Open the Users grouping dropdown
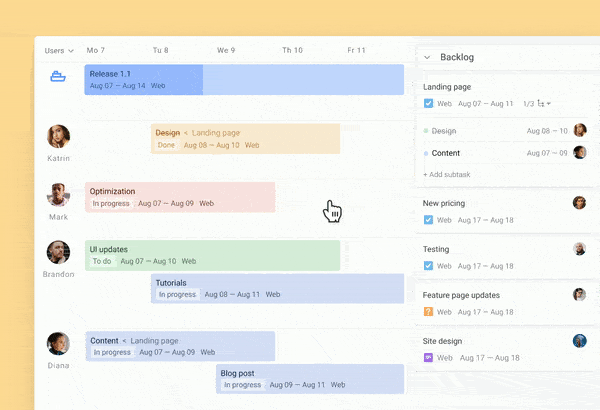The image size is (600, 410). (x=59, y=51)
